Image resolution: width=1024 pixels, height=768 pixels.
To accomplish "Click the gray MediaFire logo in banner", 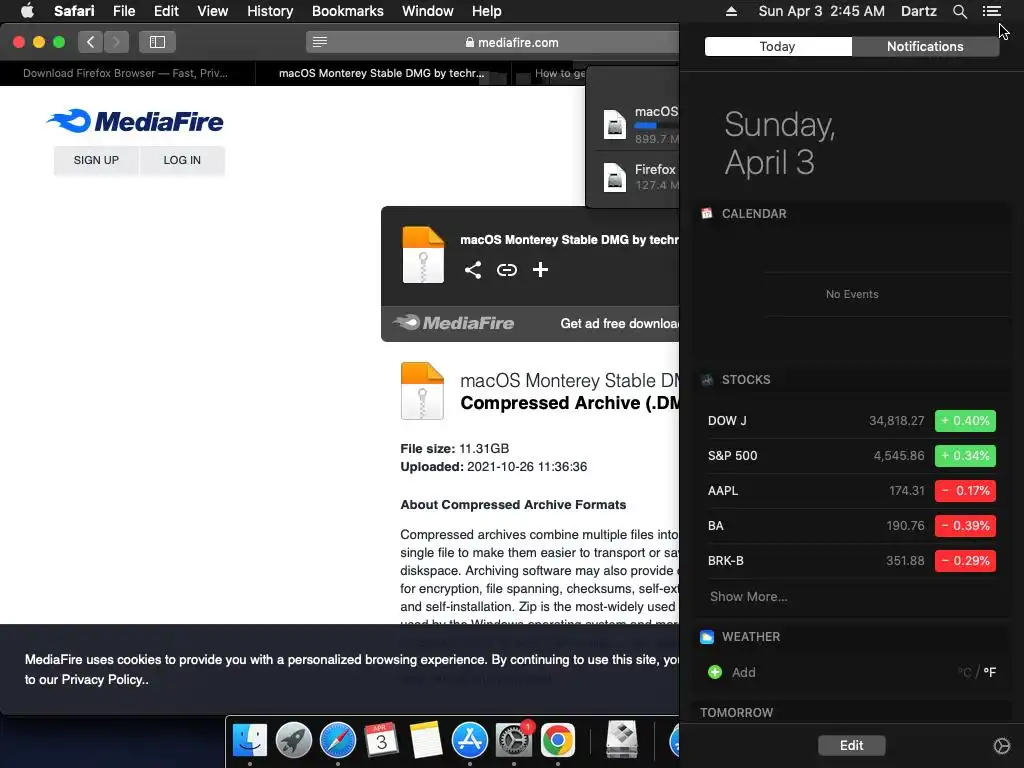I will (x=453, y=323).
